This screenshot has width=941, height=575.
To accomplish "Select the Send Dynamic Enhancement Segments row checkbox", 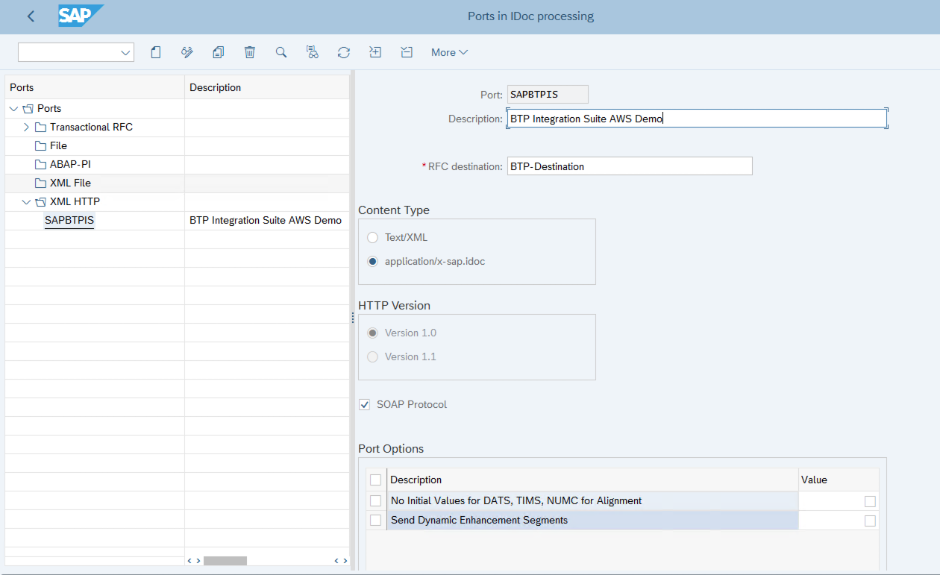I will [x=376, y=520].
